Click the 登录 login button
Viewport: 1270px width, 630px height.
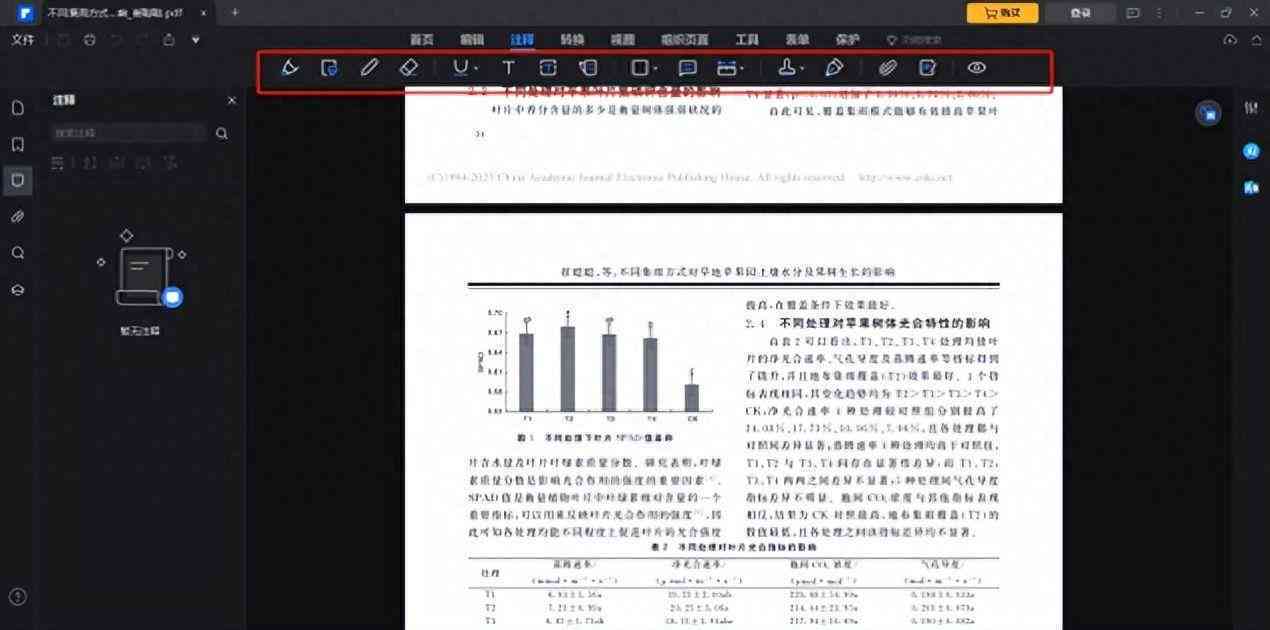tap(1080, 13)
